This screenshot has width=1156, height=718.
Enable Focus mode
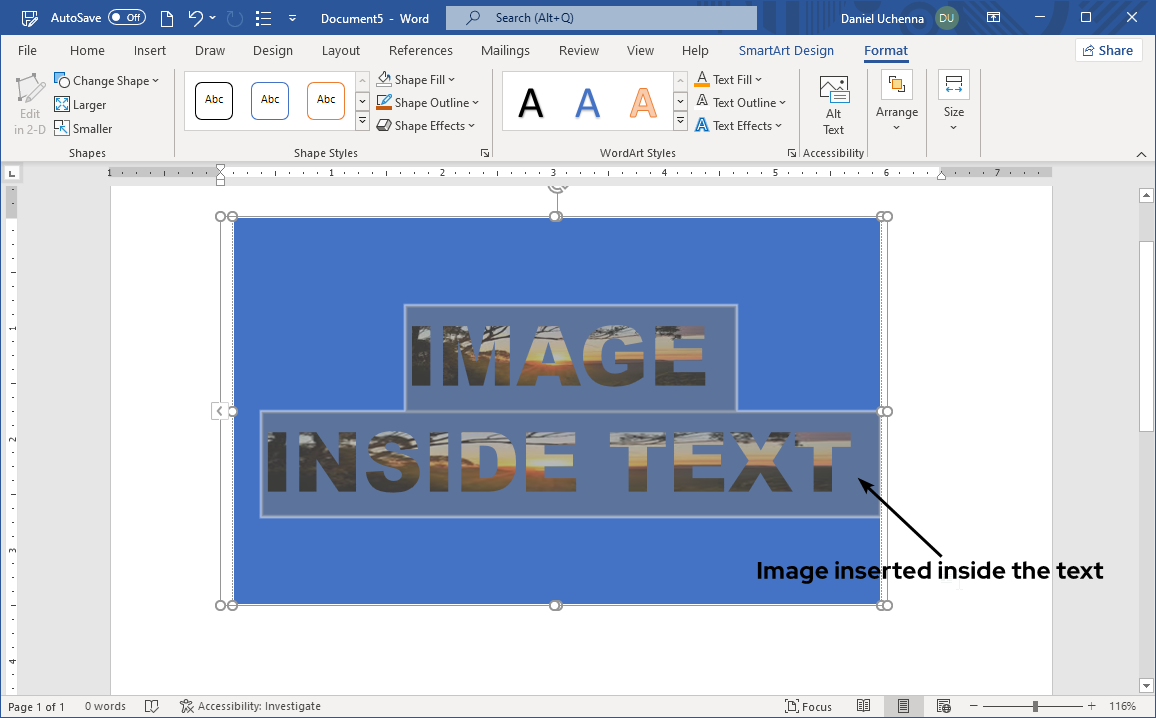(x=808, y=706)
